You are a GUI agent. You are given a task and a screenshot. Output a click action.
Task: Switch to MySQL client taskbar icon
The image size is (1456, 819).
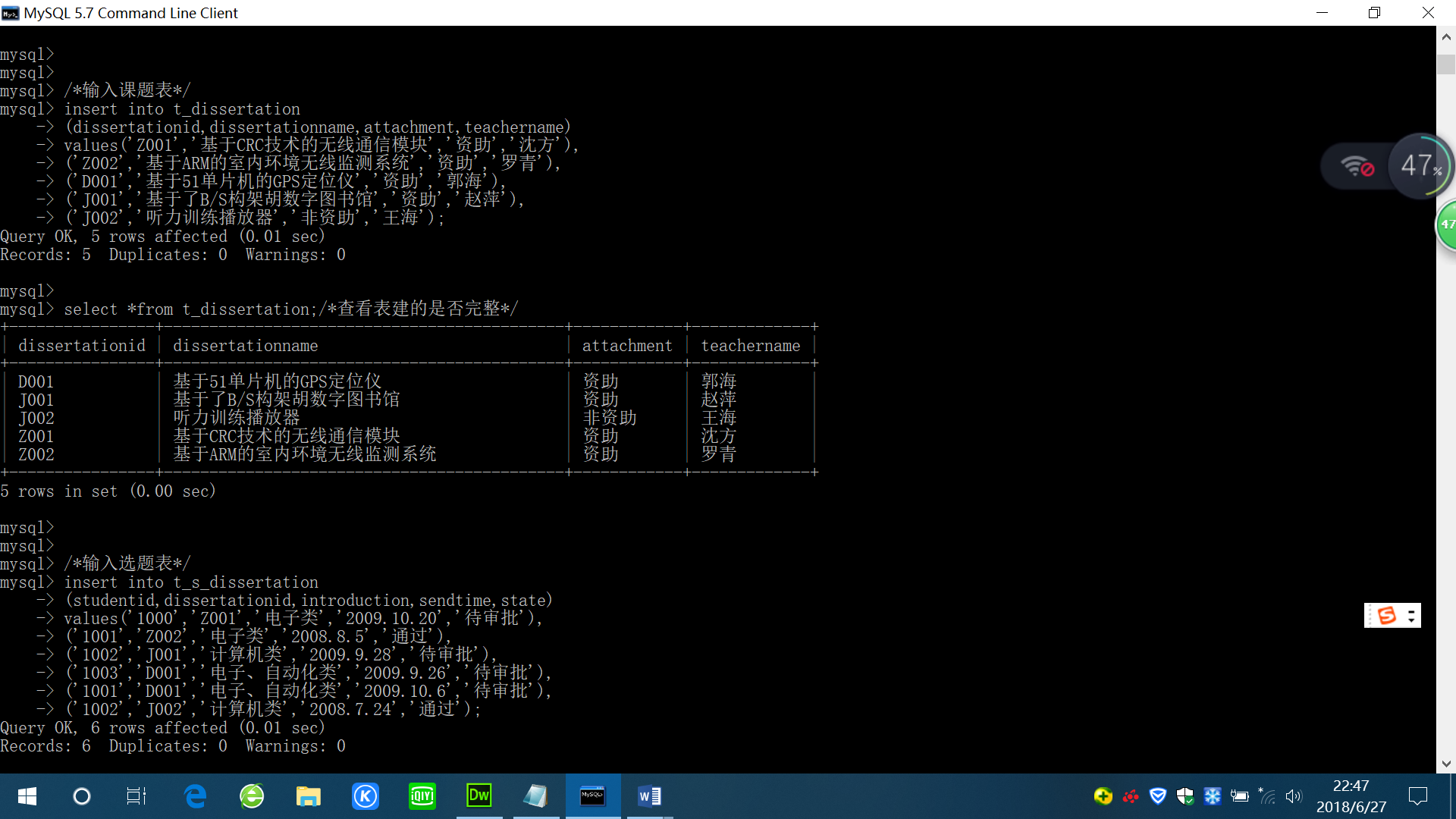[593, 796]
